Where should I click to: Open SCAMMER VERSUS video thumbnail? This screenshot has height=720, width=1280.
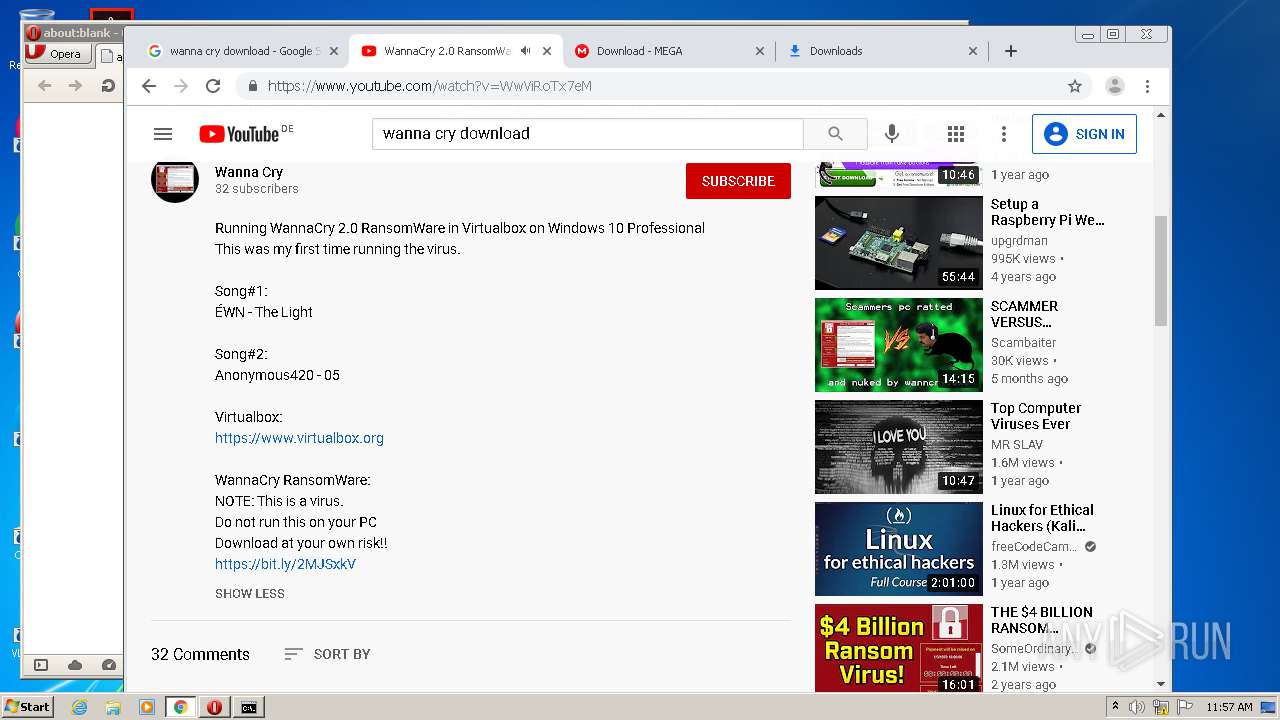(x=899, y=345)
